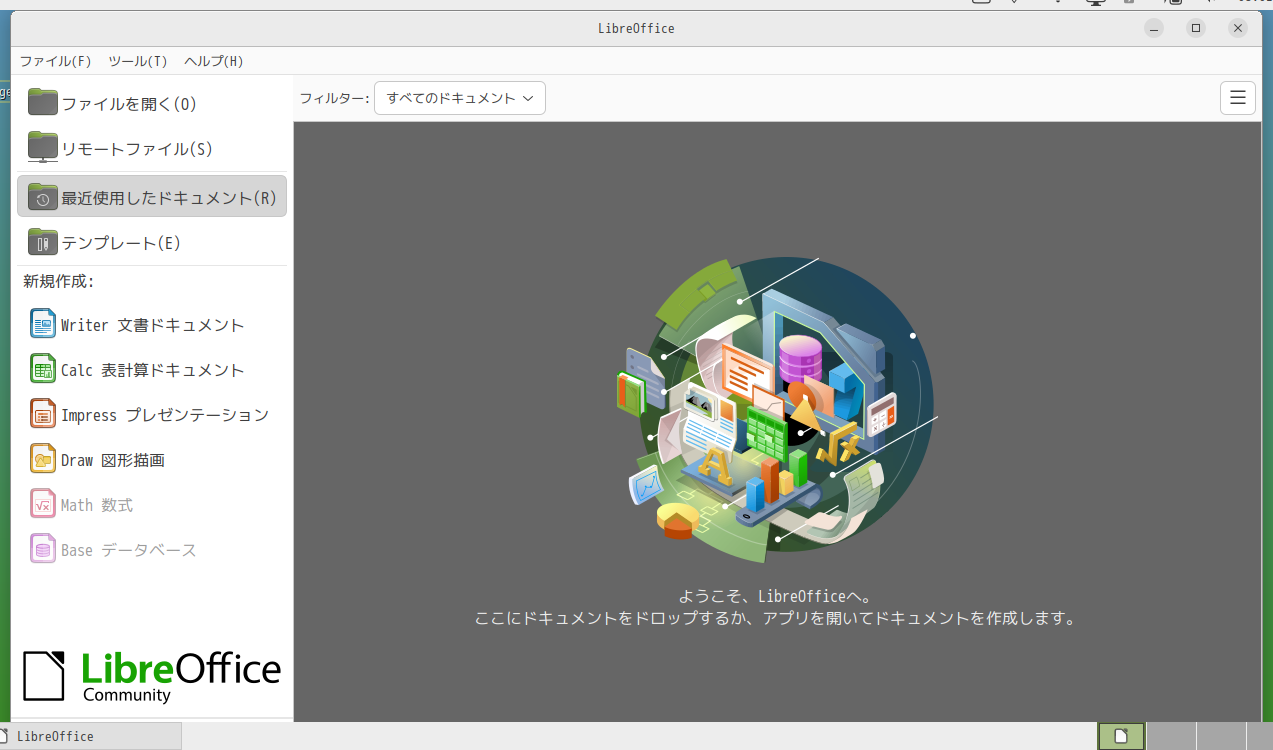Open the ヘルプ menu
Image resolution: width=1273 pixels, height=750 pixels.
[x=213, y=61]
